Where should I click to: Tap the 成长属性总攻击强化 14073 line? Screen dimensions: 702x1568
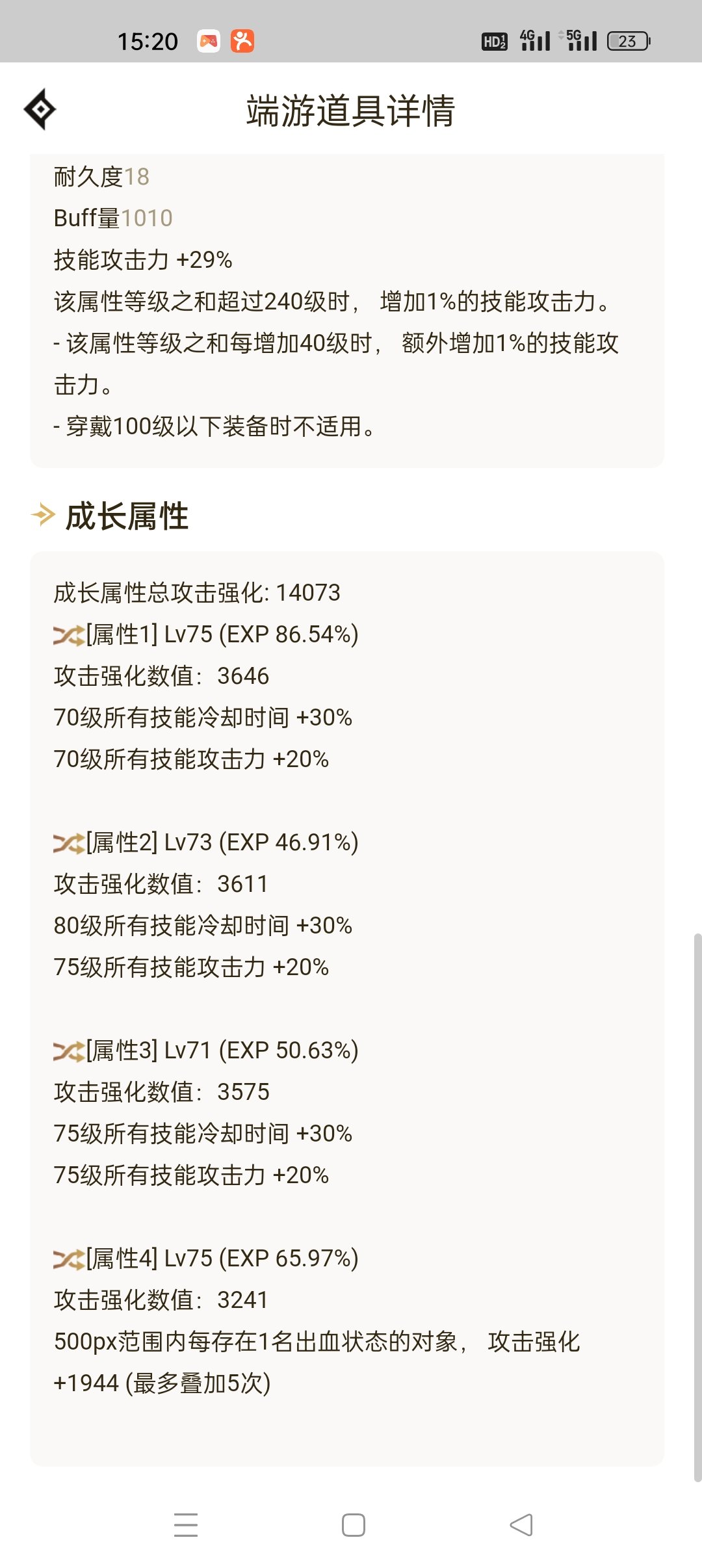(x=197, y=593)
